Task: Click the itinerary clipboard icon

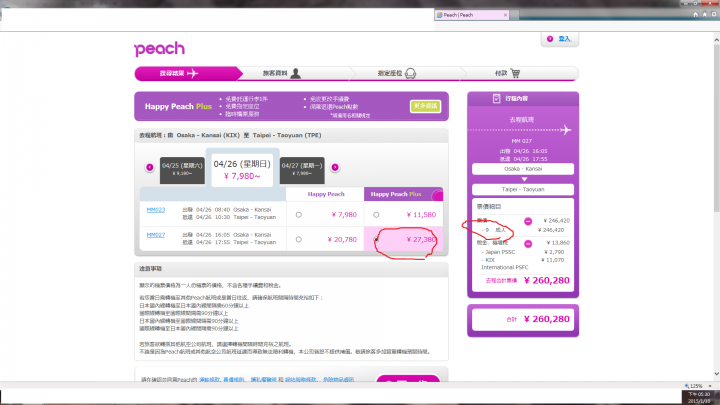Action: coord(496,98)
